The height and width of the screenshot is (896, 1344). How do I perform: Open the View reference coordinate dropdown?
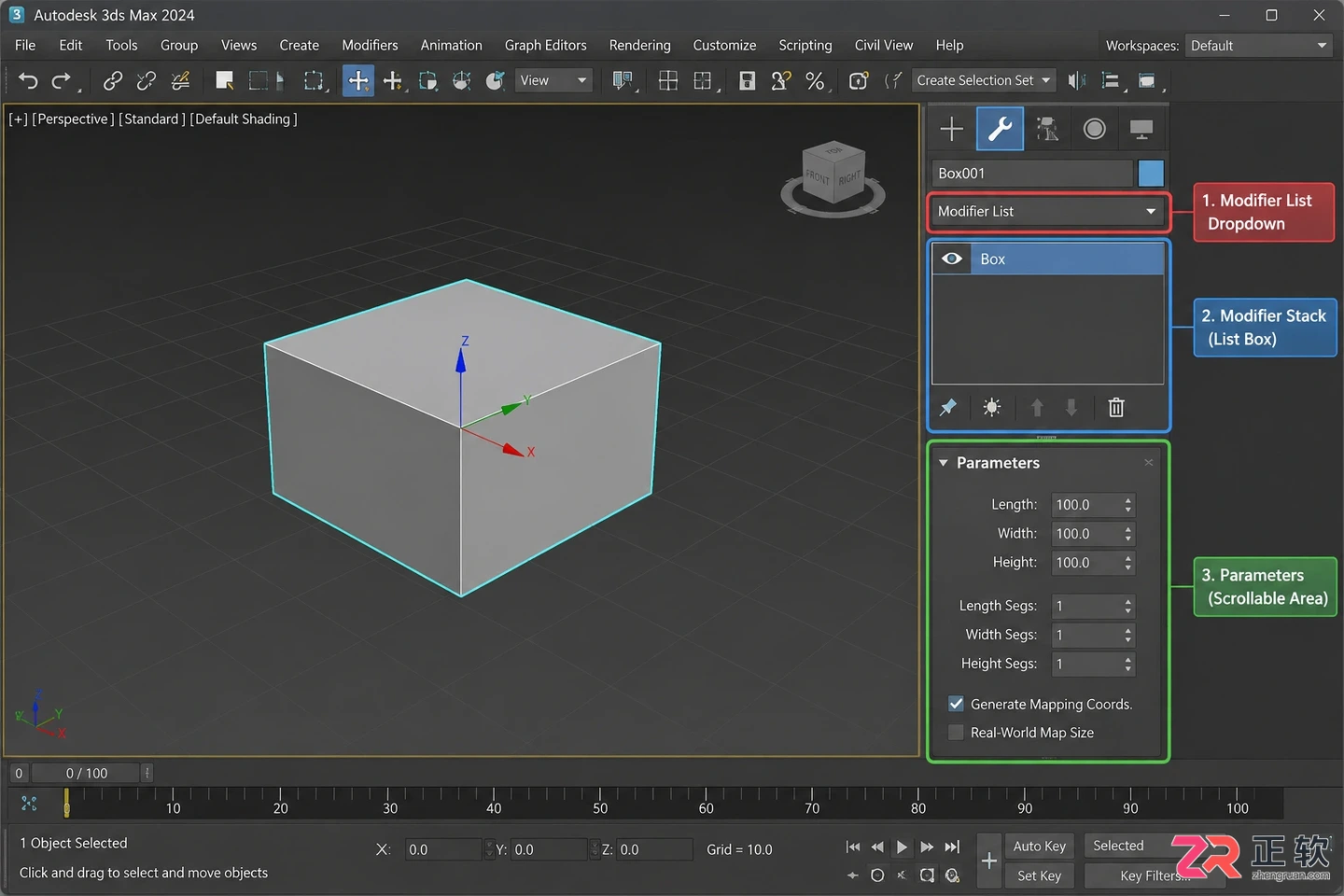(553, 81)
